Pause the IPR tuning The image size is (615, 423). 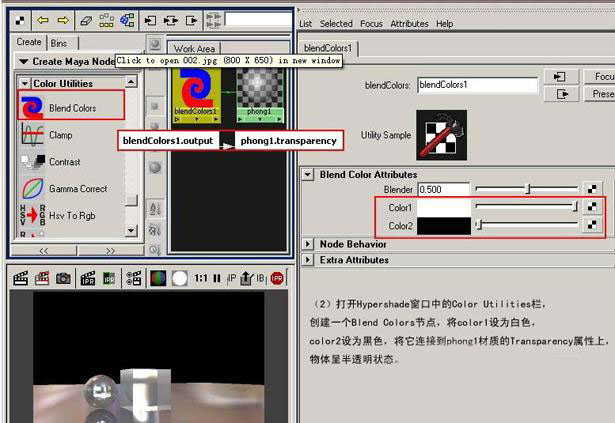(x=217, y=279)
